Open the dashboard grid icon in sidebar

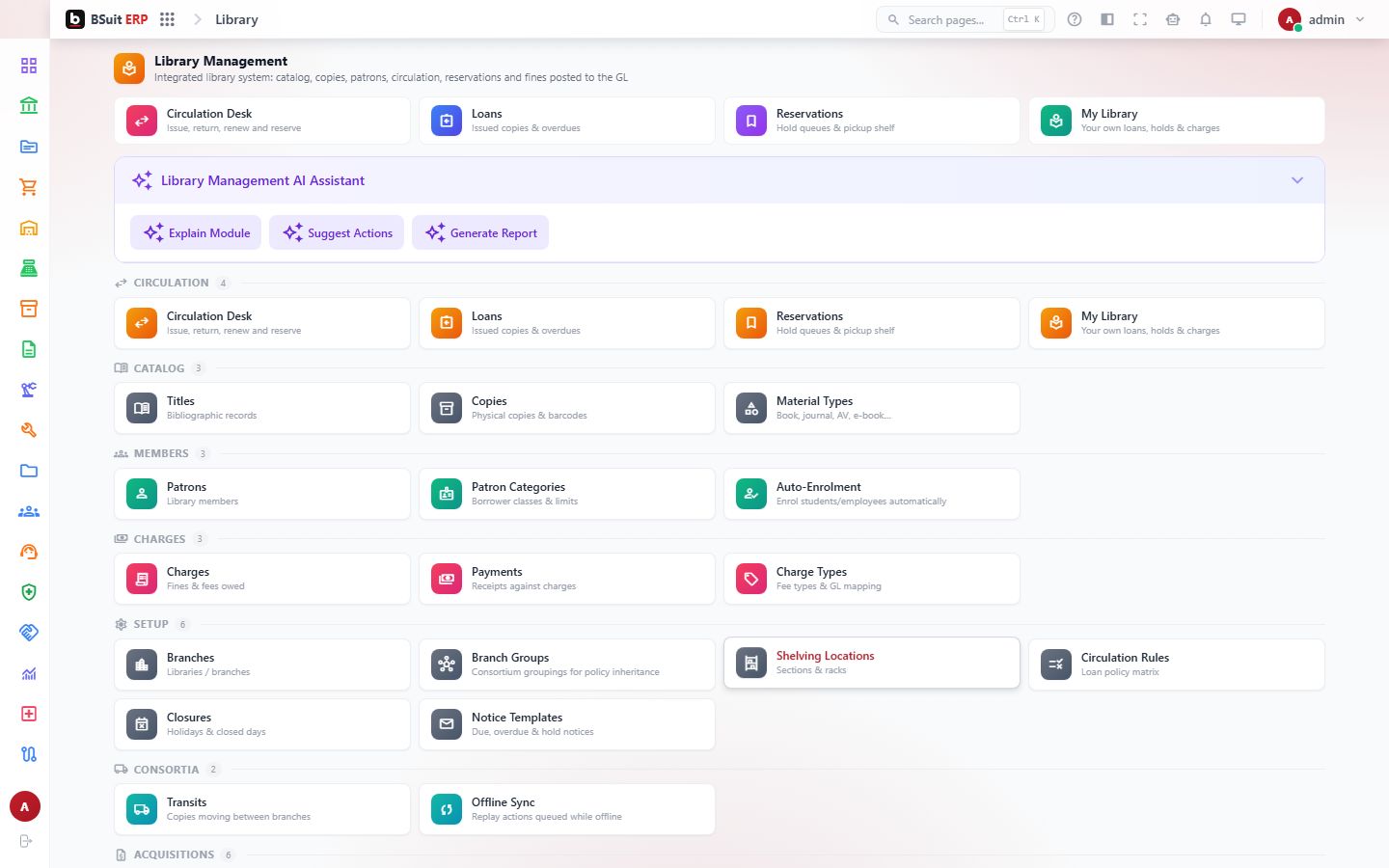click(x=29, y=66)
